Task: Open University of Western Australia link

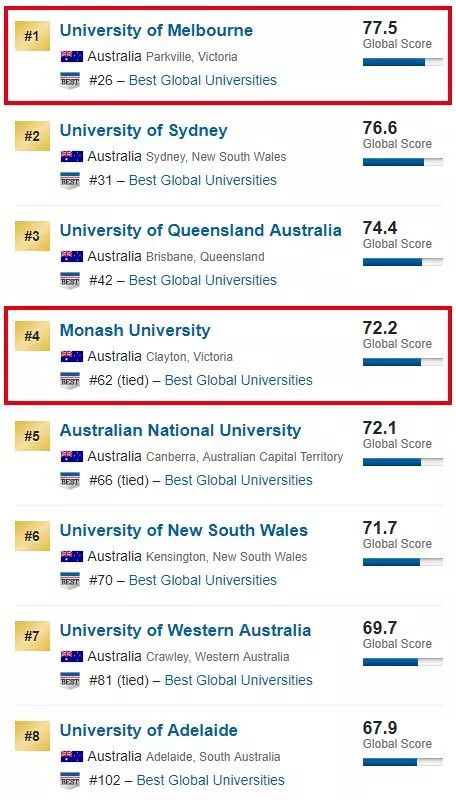Action: click(x=185, y=630)
